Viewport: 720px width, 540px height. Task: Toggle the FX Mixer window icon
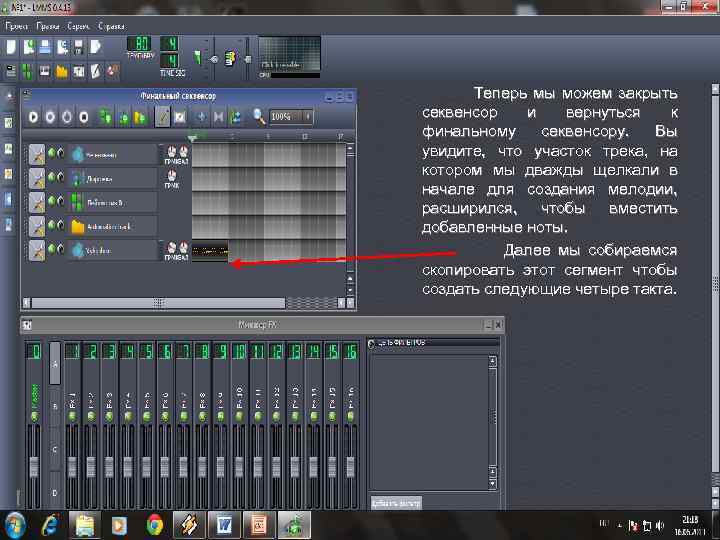click(79, 71)
